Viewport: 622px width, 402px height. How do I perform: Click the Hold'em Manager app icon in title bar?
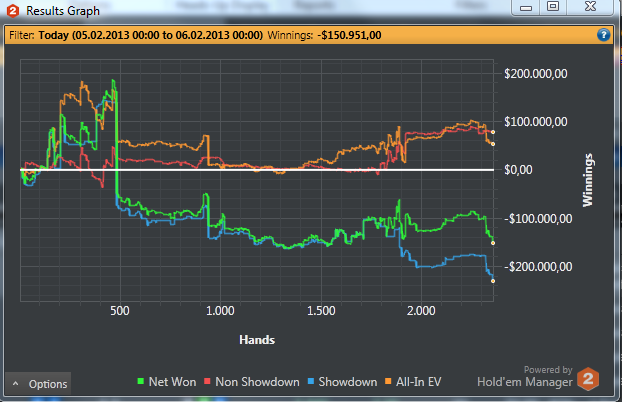[x=13, y=11]
